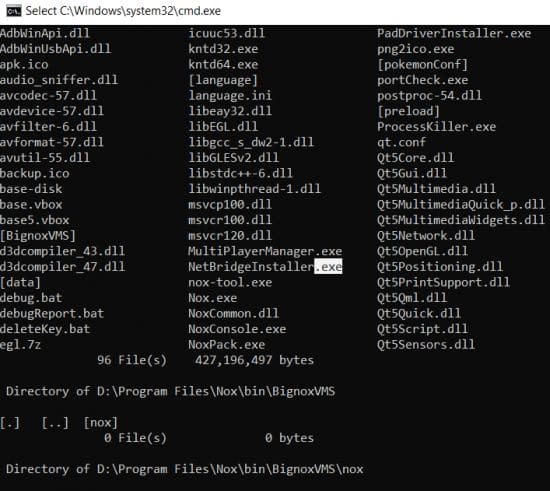The height and width of the screenshot is (491, 550).
Task: Click the [preload] directory entry
Action: click(408, 111)
